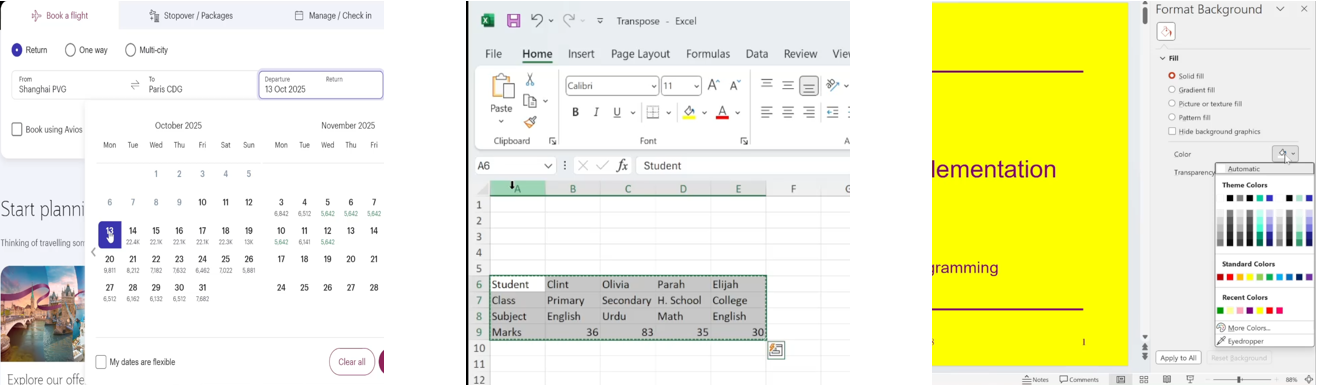
Task: Click the Undo arrow in Excel
Action: tap(537, 20)
